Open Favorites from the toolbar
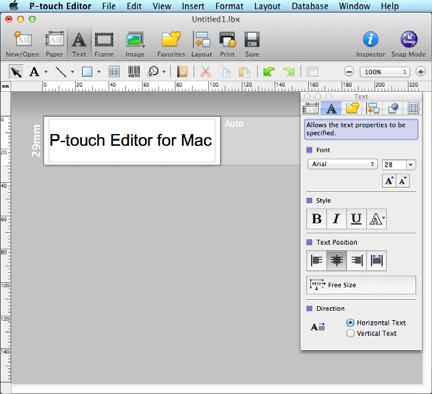 [x=171, y=44]
